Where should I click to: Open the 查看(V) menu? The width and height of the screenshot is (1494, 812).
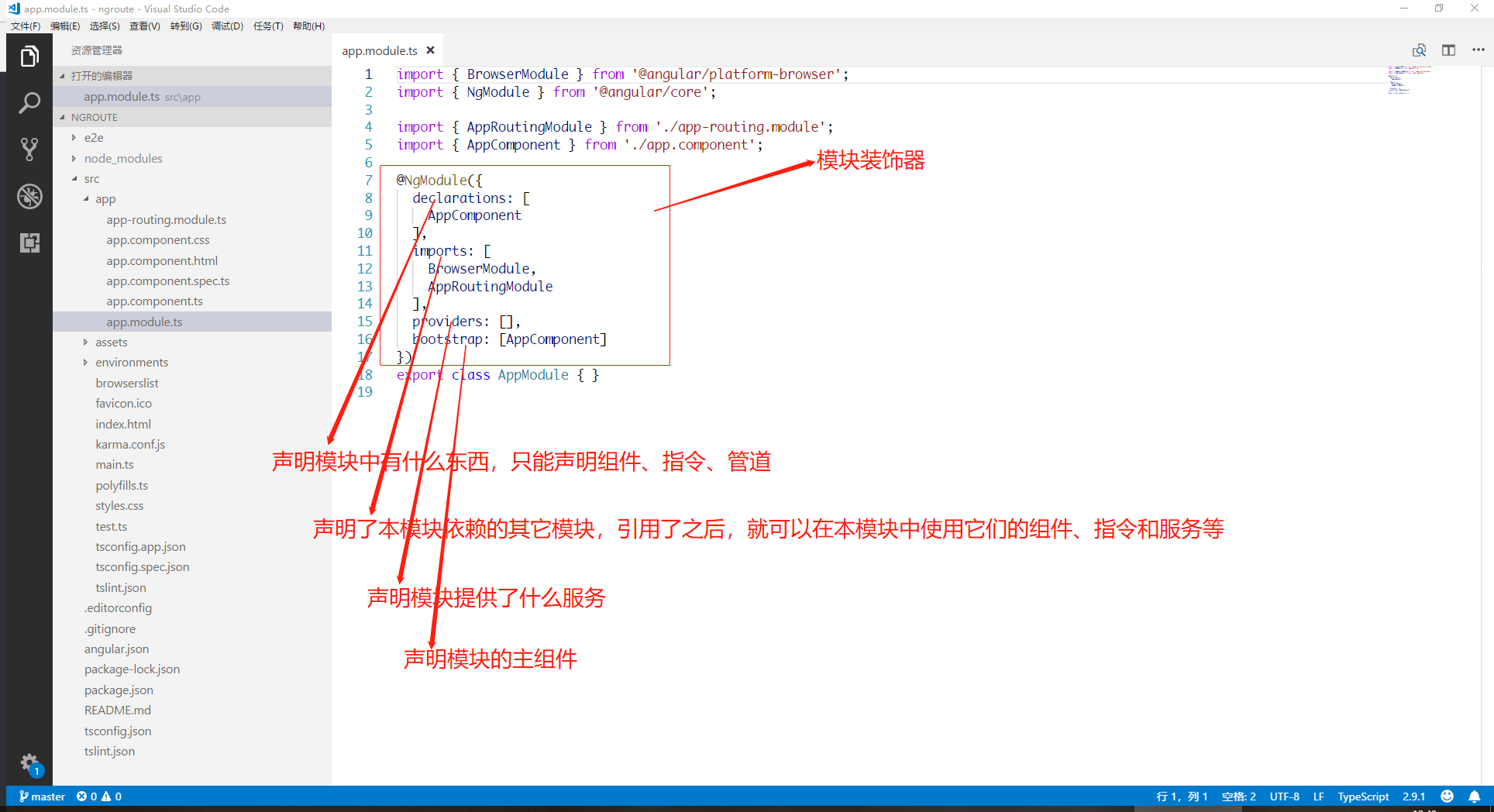click(145, 26)
